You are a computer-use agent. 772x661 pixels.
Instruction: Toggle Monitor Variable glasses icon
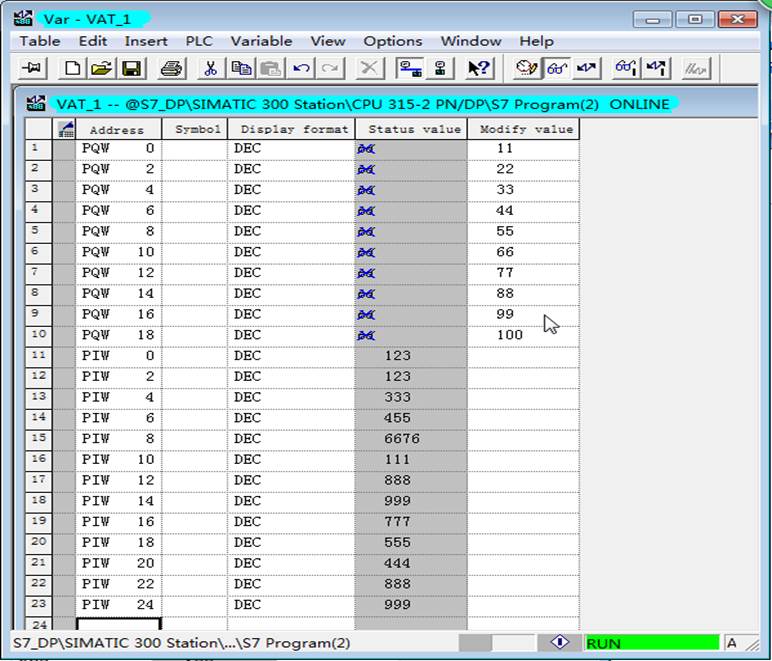(556, 68)
